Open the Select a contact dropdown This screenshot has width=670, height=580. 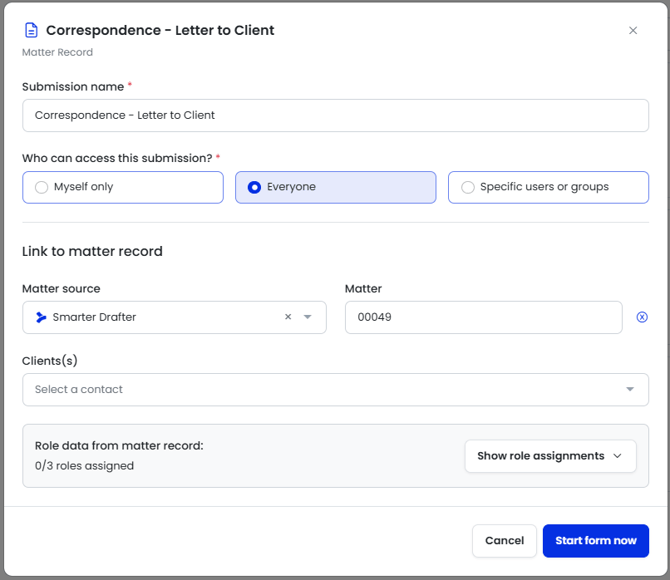pyautogui.click(x=335, y=389)
